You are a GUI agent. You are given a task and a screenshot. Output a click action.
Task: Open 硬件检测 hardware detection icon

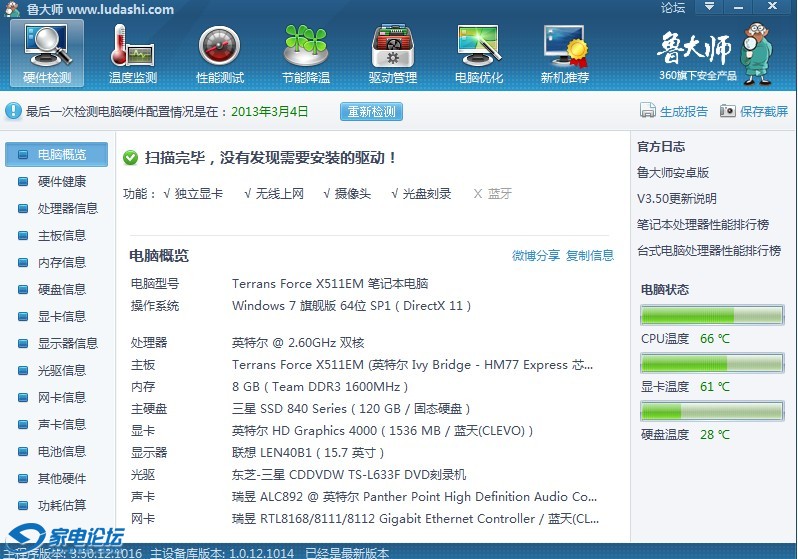47,53
